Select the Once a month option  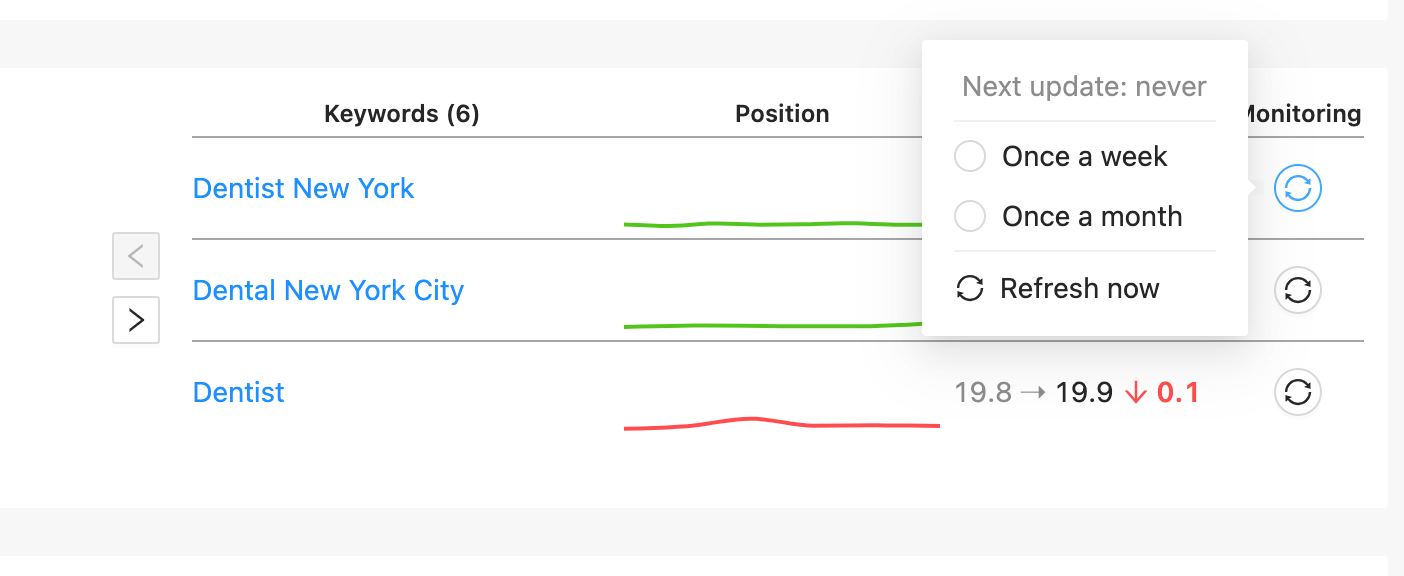tap(970, 217)
